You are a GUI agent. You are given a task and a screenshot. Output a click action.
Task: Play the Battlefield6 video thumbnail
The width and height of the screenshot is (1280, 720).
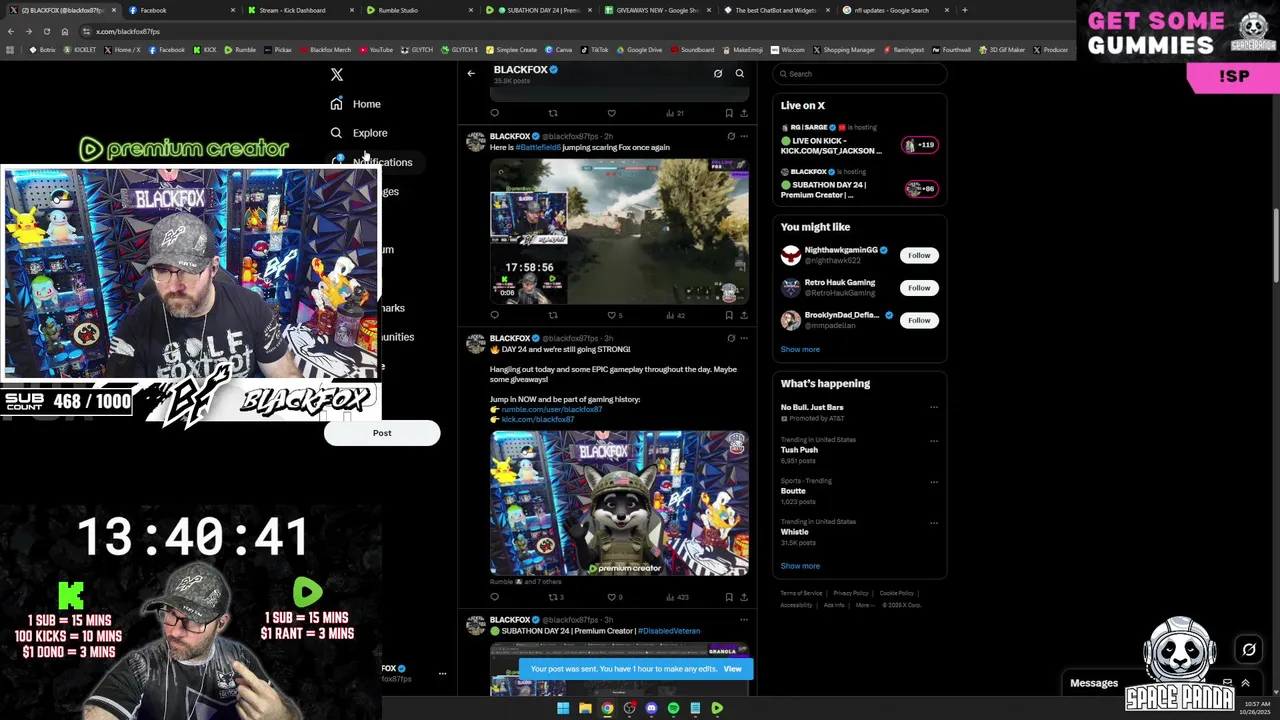[619, 231]
